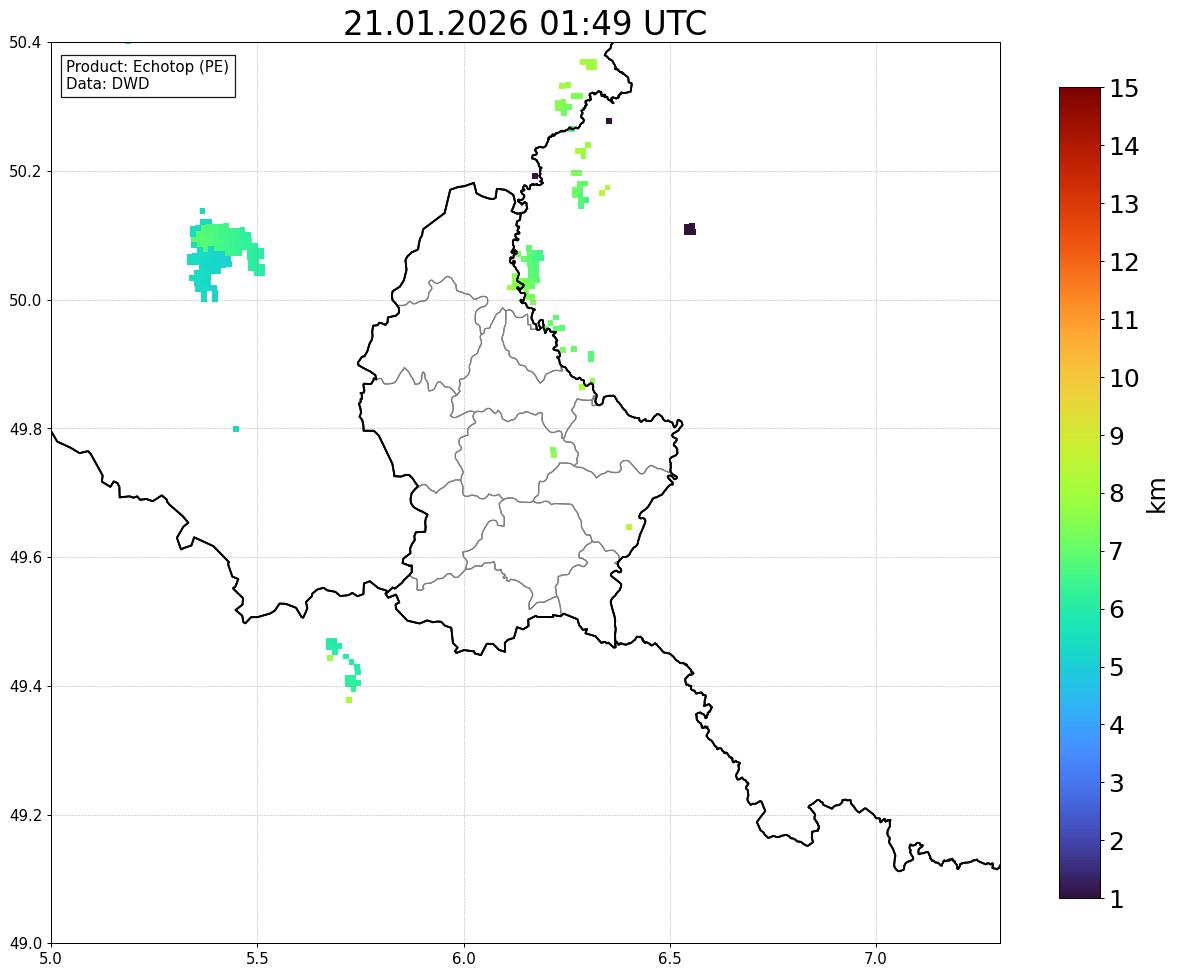Click the x-axis label '7.0'
The image size is (1178, 976).
click(876, 959)
